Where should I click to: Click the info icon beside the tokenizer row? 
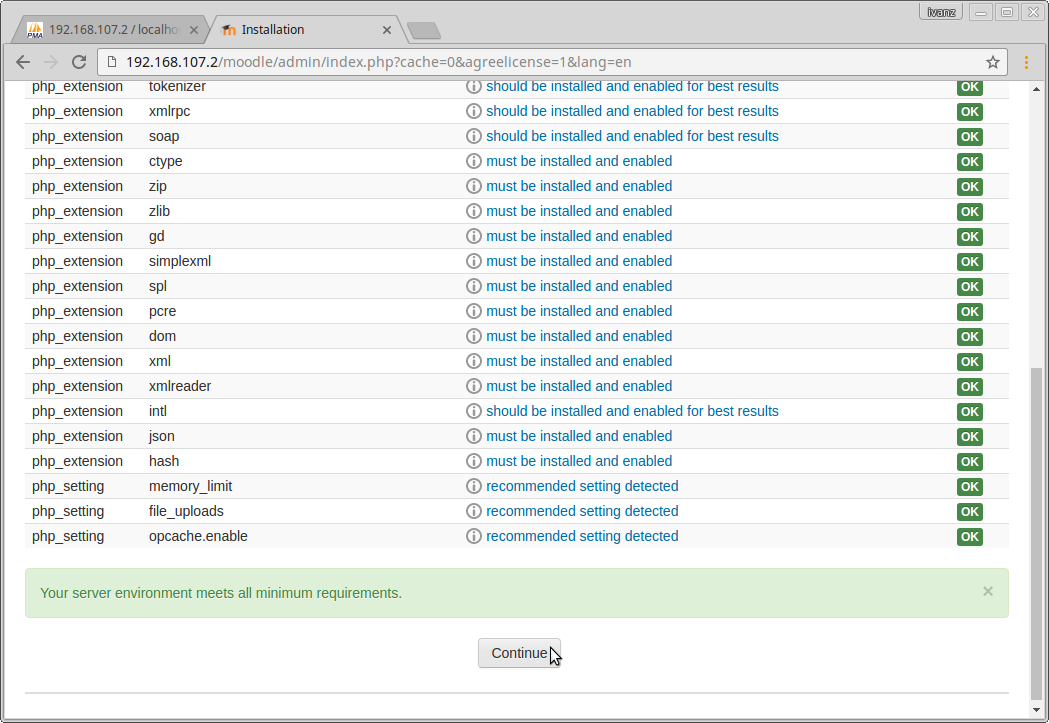point(474,87)
